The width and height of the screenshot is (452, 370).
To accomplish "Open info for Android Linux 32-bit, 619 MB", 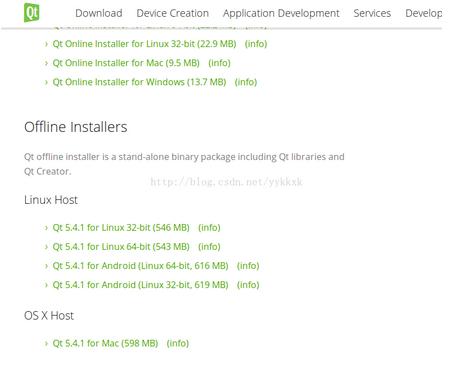I will (248, 284).
